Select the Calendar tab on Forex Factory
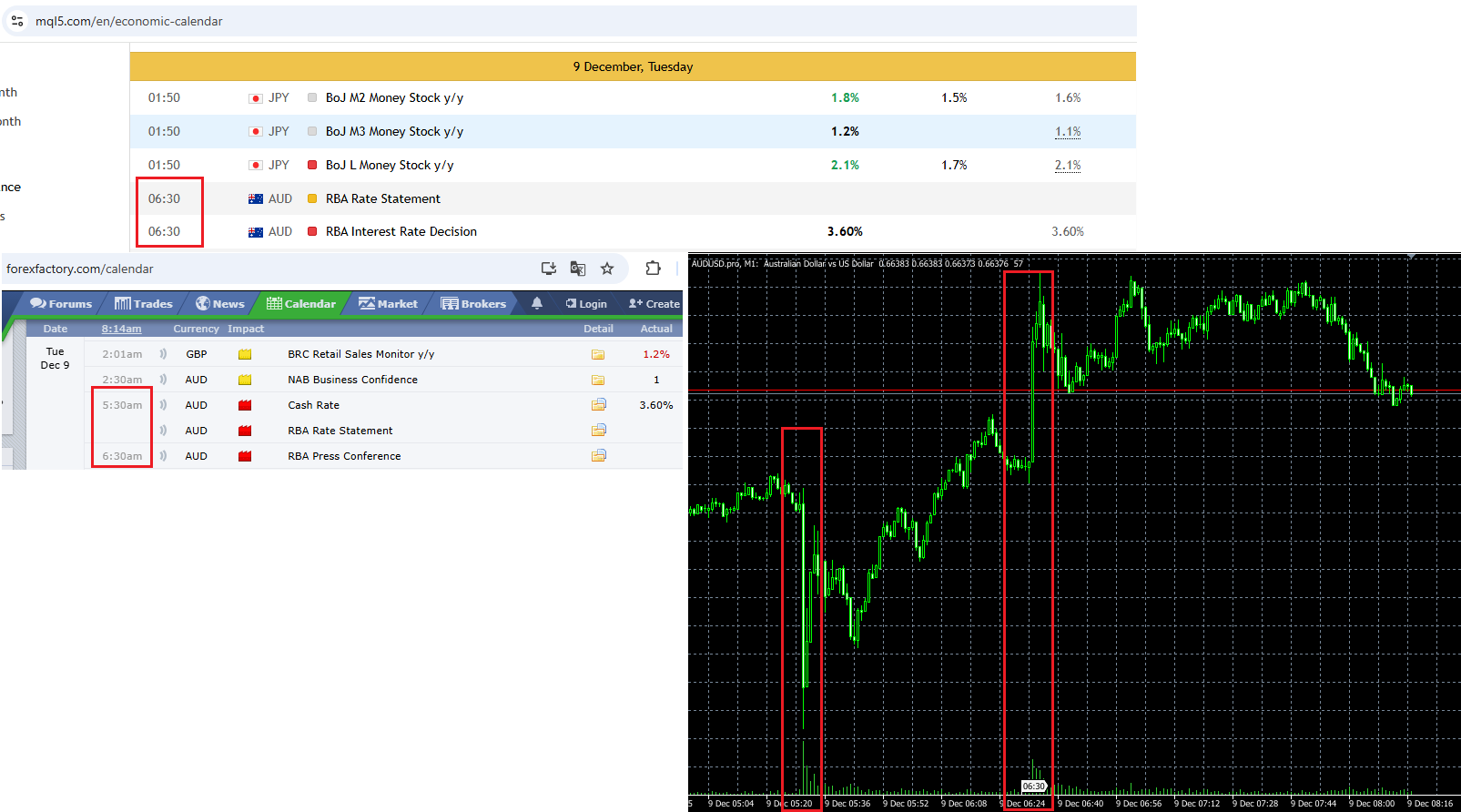Screen dimensions: 1461x812 click(301, 304)
